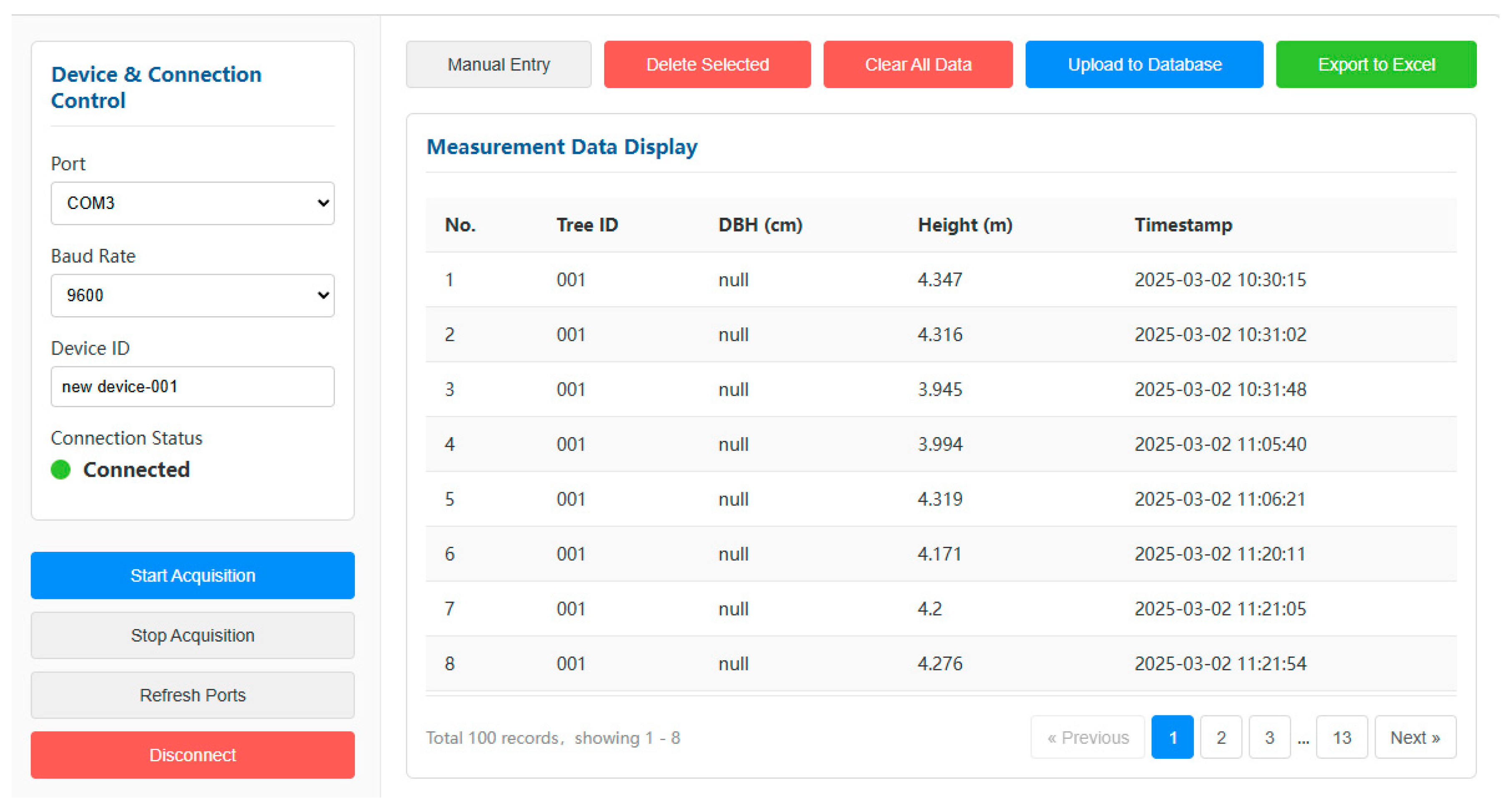This screenshot has height=808, width=1512.
Task: Select current page 1 button
Action: pyautogui.click(x=1172, y=738)
